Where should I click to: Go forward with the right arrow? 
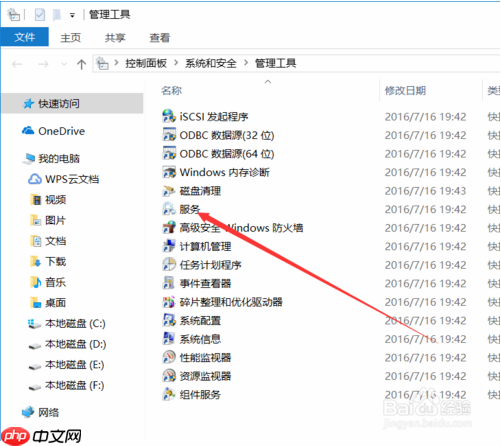(x=43, y=64)
